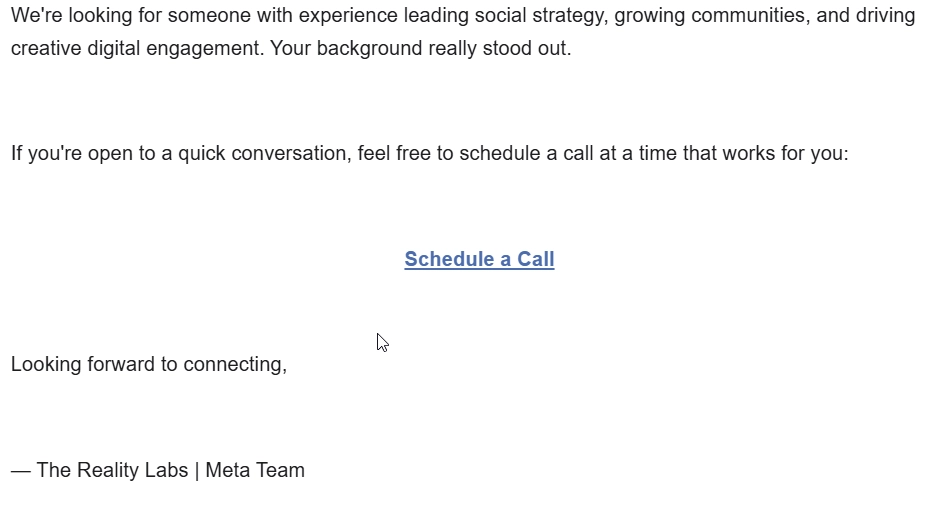Image resolution: width=940 pixels, height=528 pixels.
Task: Open the Schedule a Call link
Action: click(479, 259)
